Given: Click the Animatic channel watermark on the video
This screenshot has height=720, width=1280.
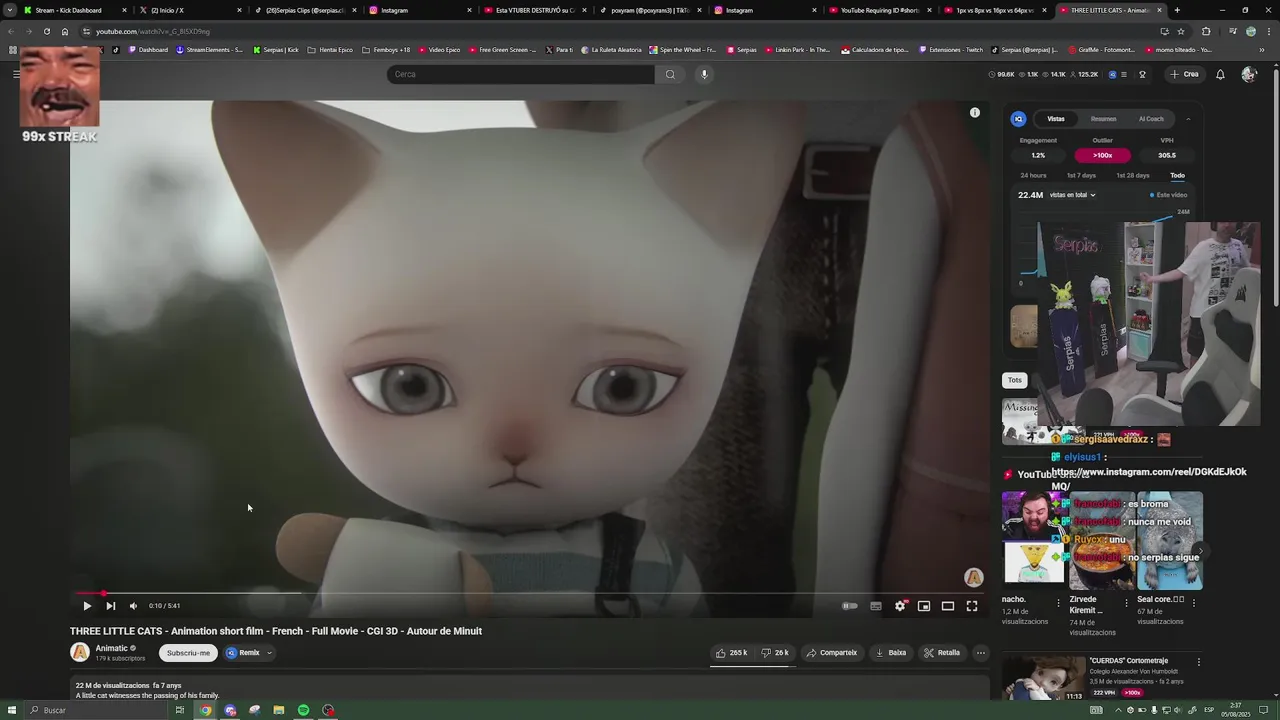Looking at the screenshot, I should tap(973, 577).
